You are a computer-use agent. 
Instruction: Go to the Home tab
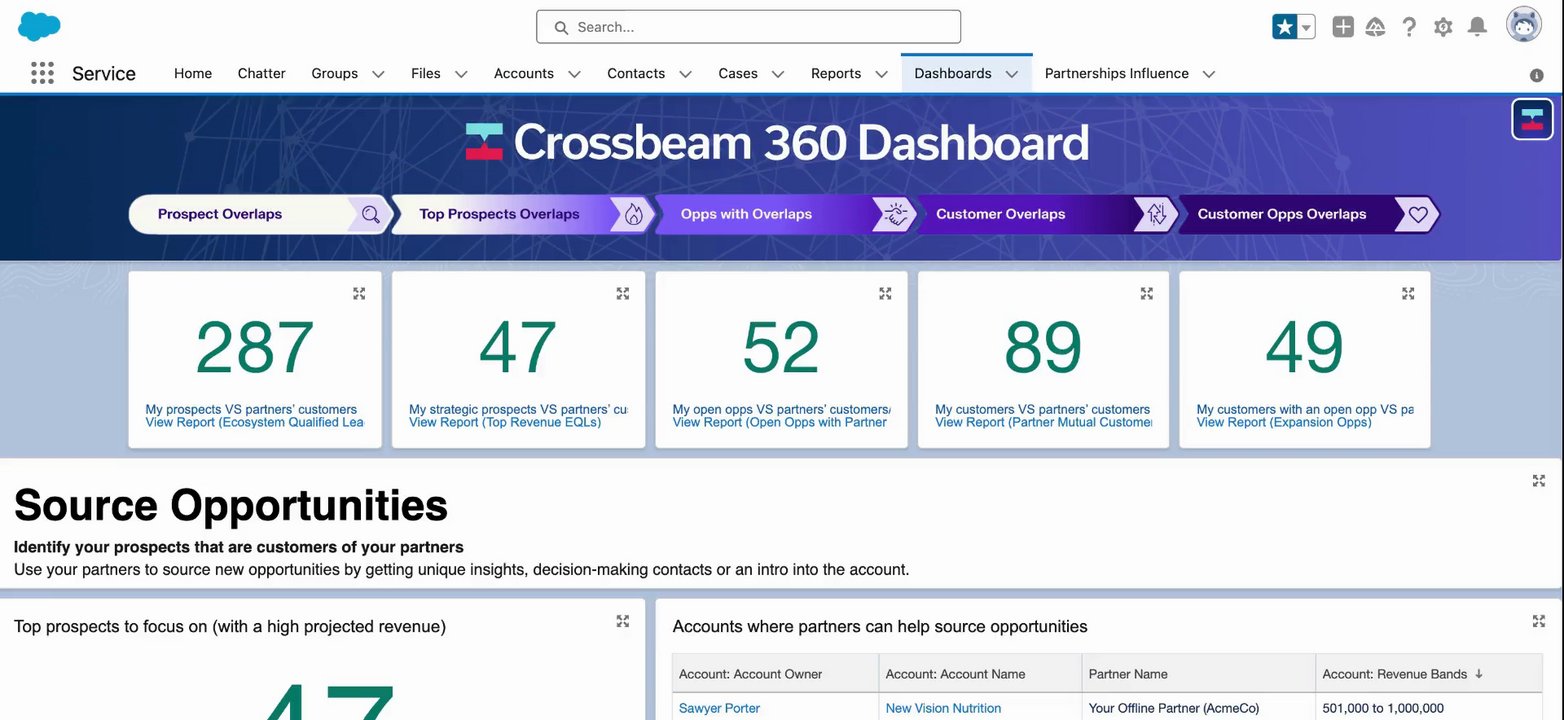(x=193, y=73)
